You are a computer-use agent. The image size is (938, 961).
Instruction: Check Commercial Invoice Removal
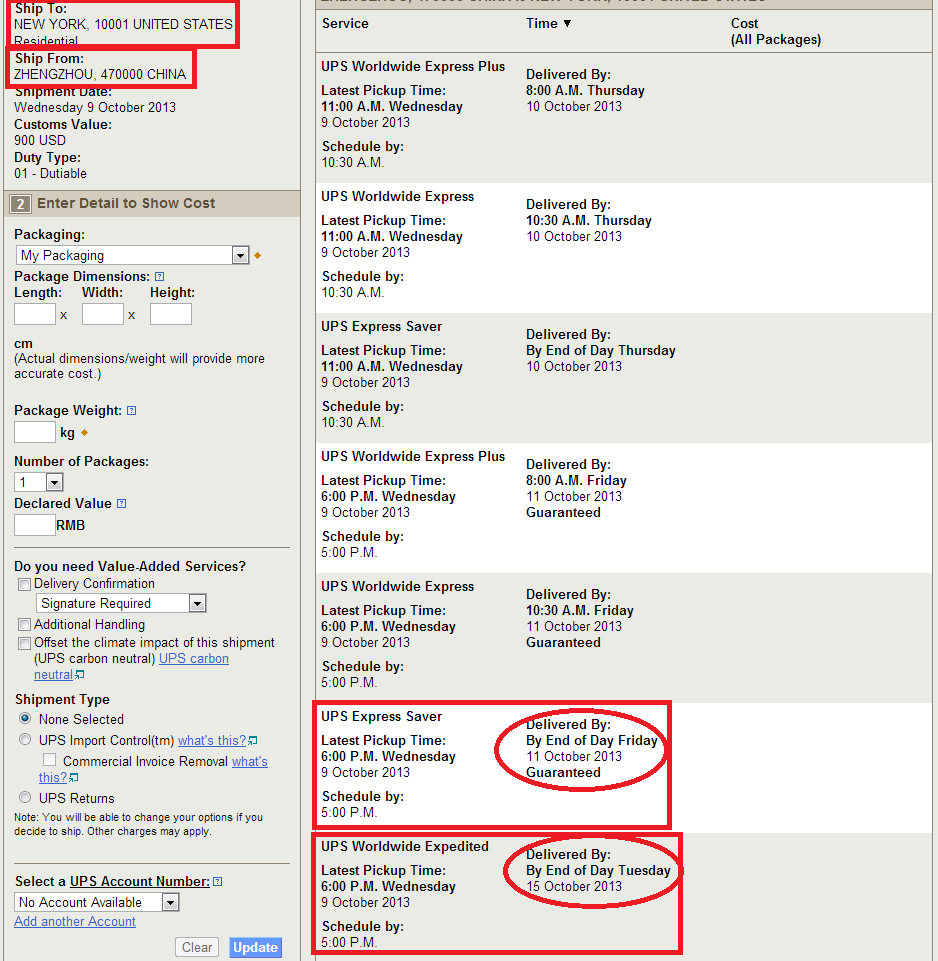point(50,760)
